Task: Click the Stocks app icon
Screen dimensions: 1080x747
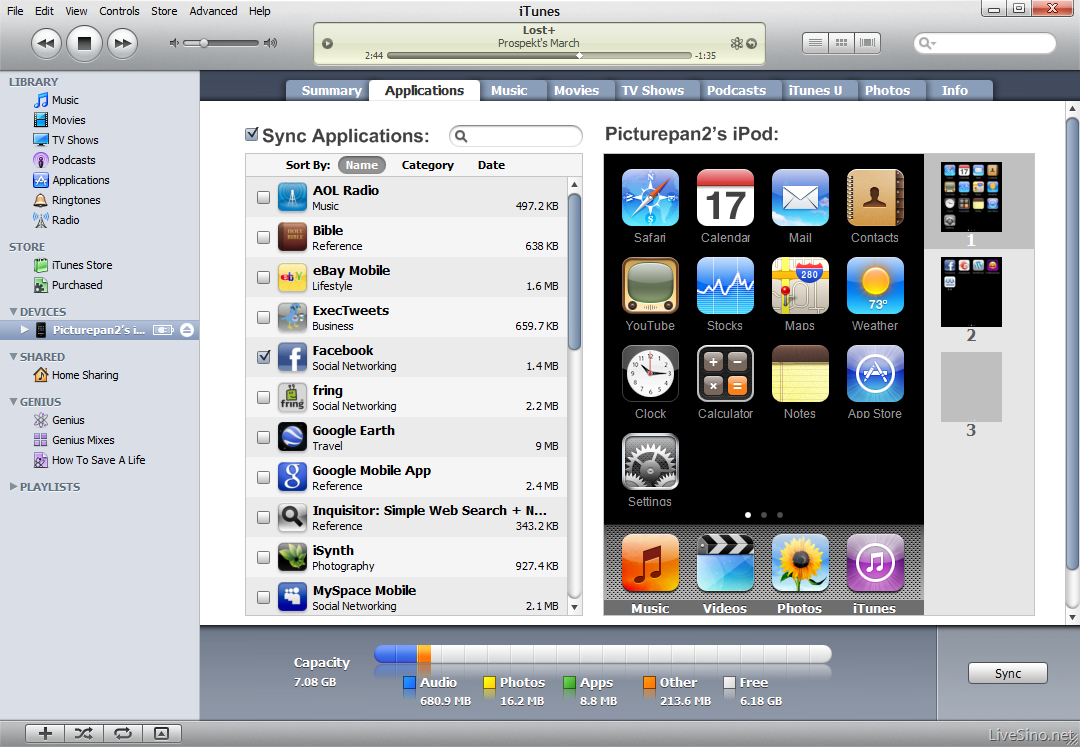Action: click(725, 286)
